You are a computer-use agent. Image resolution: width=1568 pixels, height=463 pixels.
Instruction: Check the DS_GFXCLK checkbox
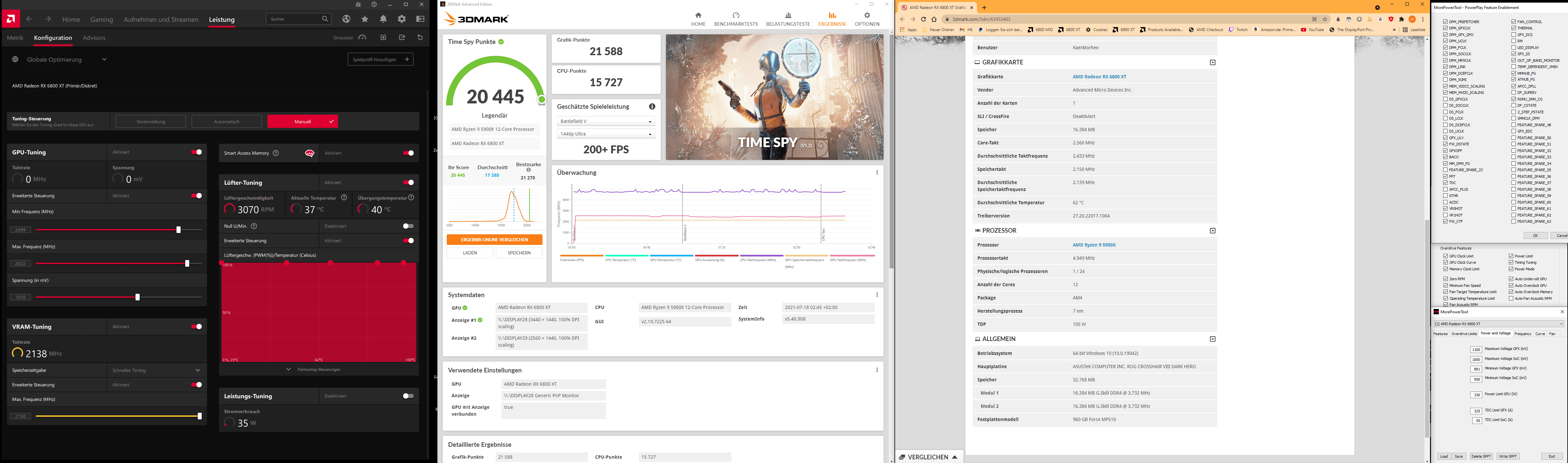point(1446,99)
